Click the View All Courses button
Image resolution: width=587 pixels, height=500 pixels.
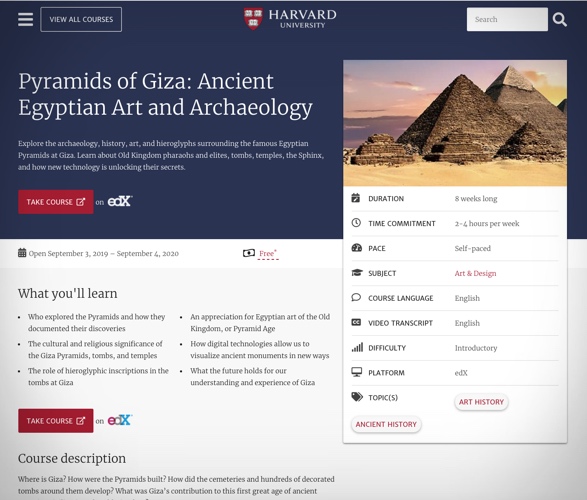click(x=81, y=19)
